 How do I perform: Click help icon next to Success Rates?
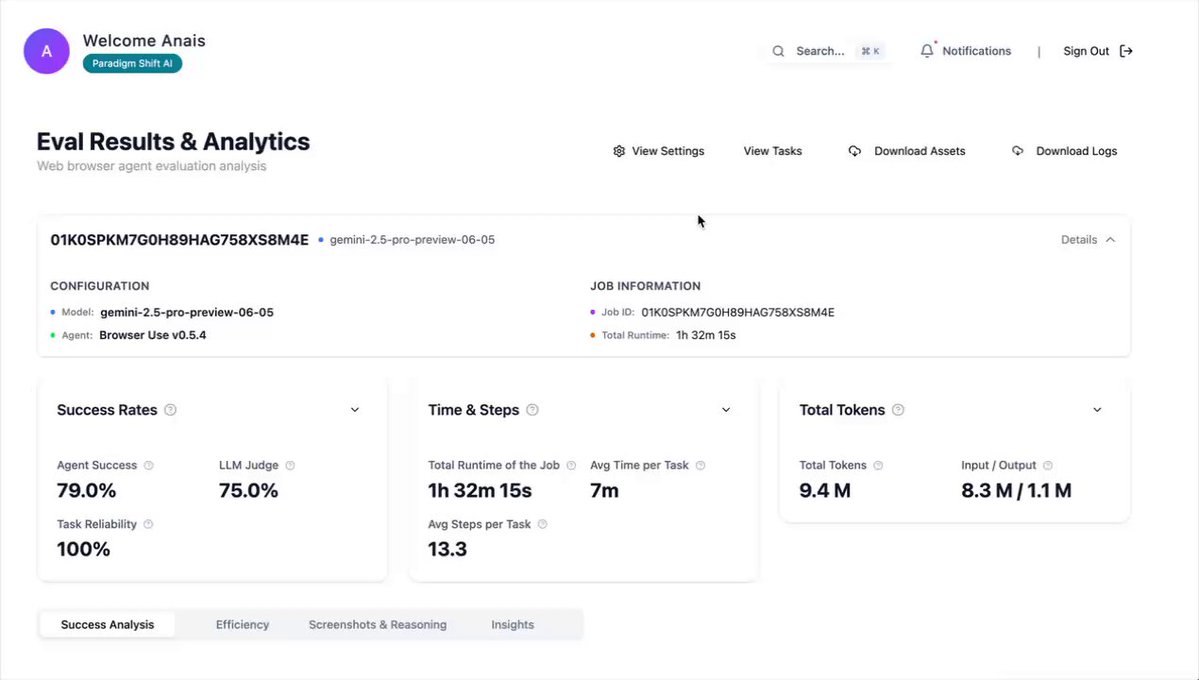[x=171, y=410]
